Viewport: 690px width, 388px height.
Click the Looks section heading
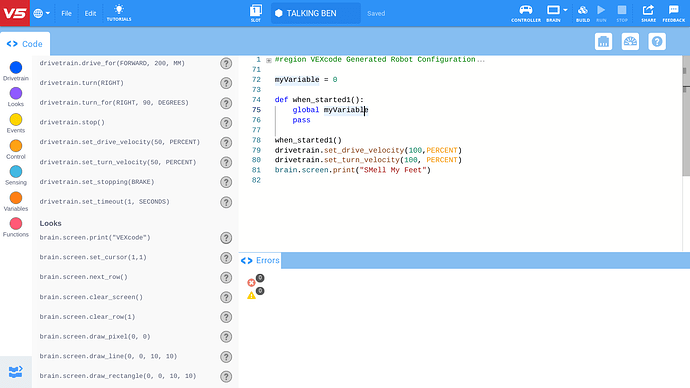(50, 223)
